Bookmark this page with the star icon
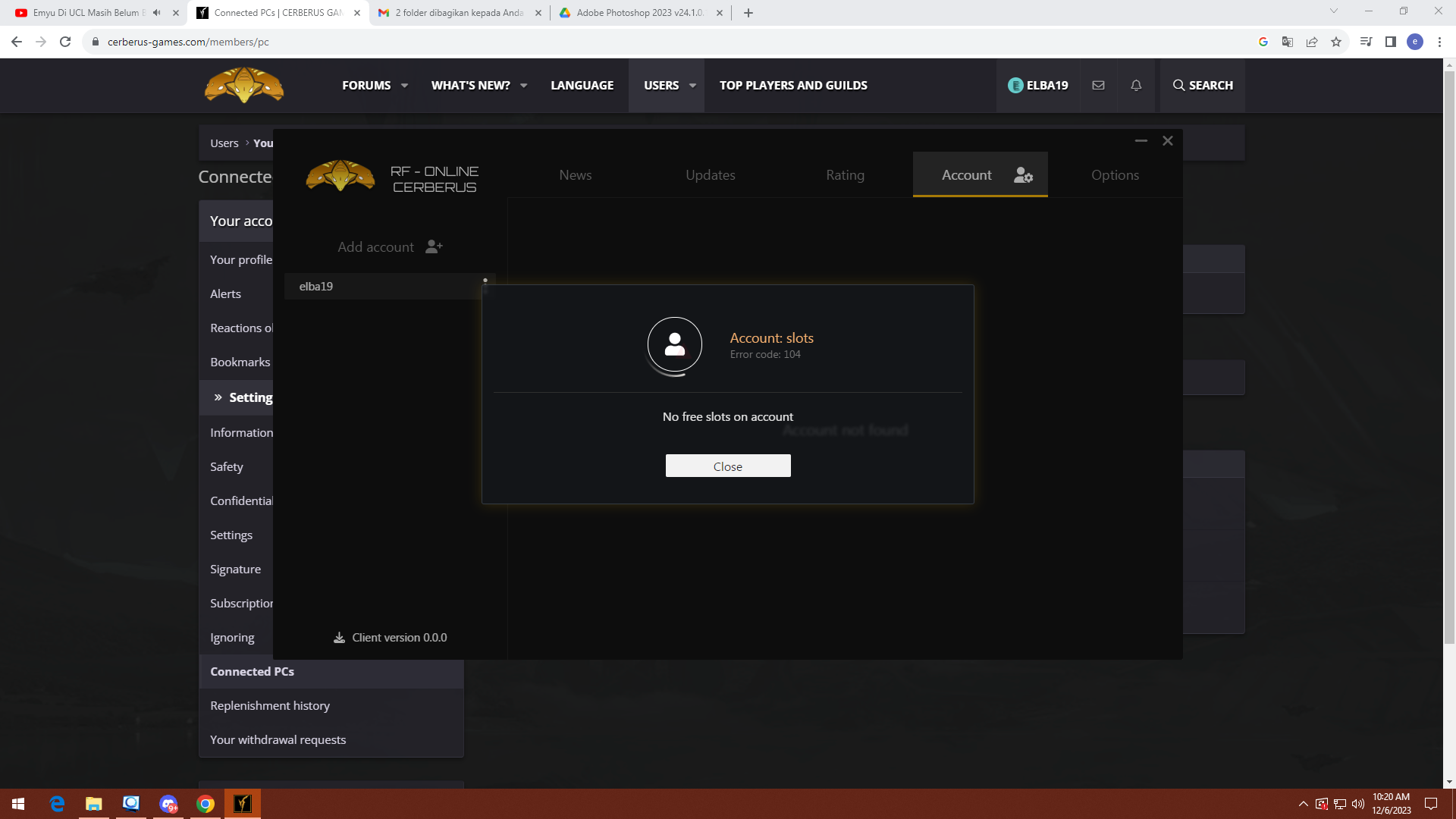This screenshot has height=819, width=1456. coord(1336,42)
